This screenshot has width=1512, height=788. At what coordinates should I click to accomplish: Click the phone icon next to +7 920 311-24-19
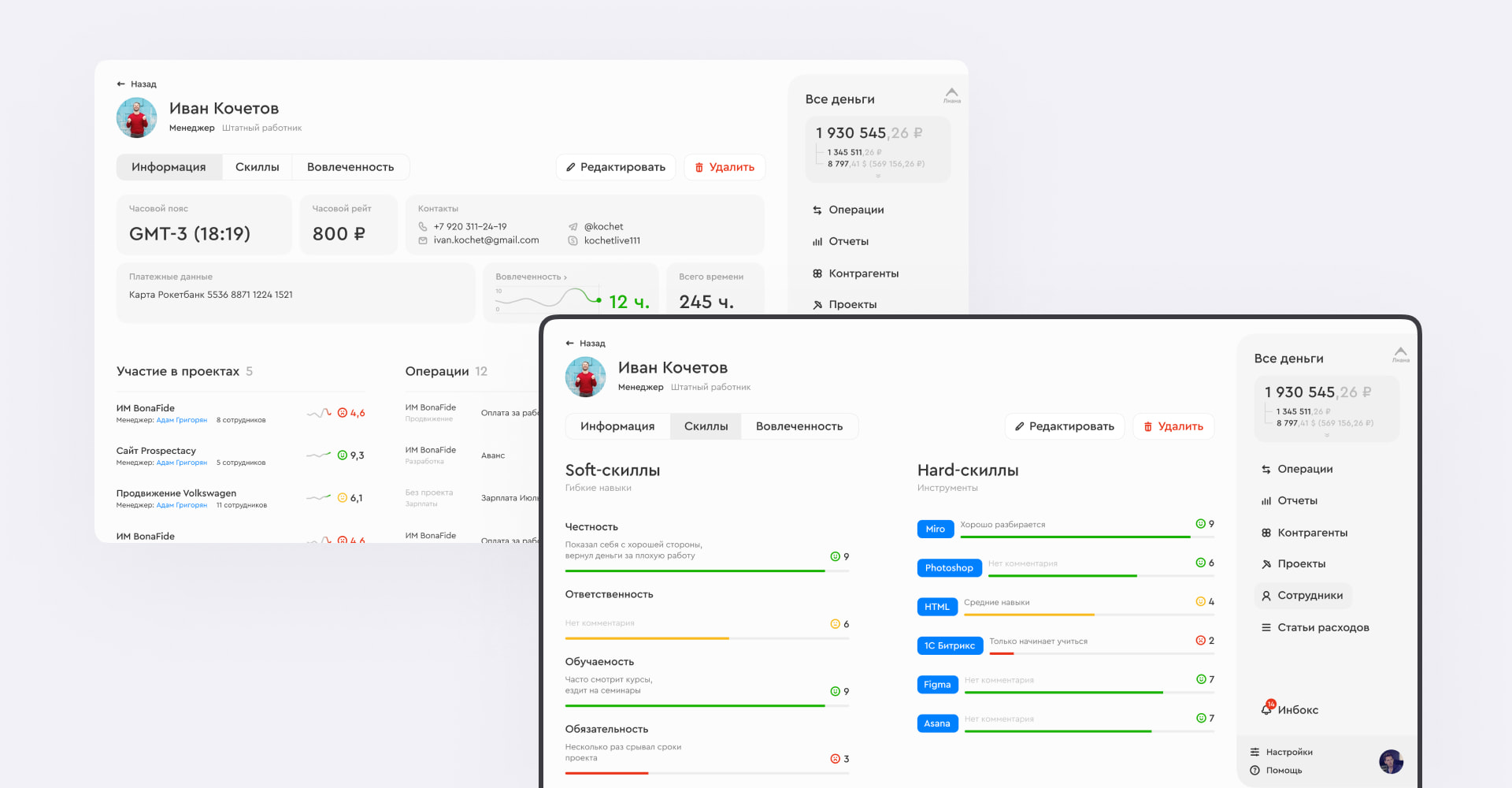423,227
